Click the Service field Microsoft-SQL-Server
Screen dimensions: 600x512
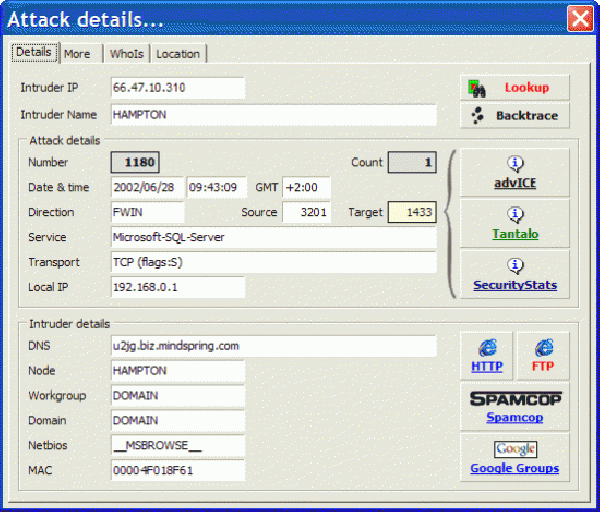click(x=273, y=238)
